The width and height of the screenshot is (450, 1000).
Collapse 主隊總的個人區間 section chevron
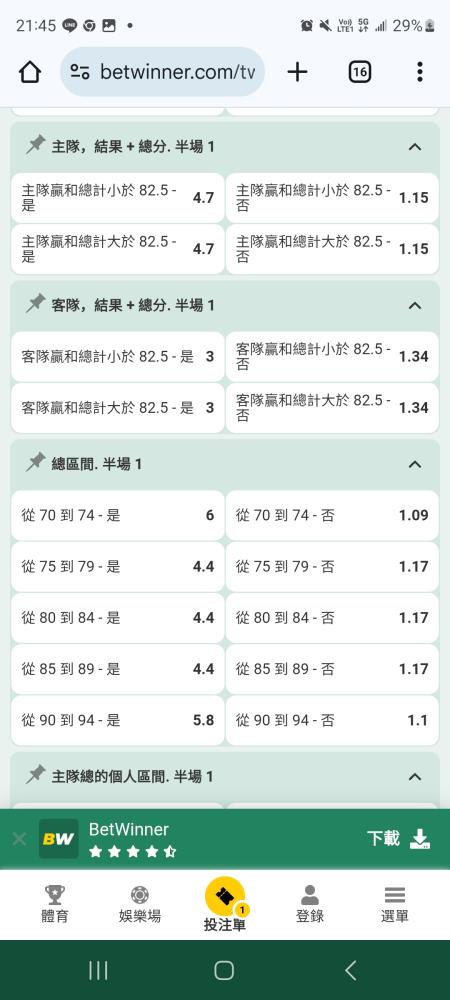coord(414,777)
